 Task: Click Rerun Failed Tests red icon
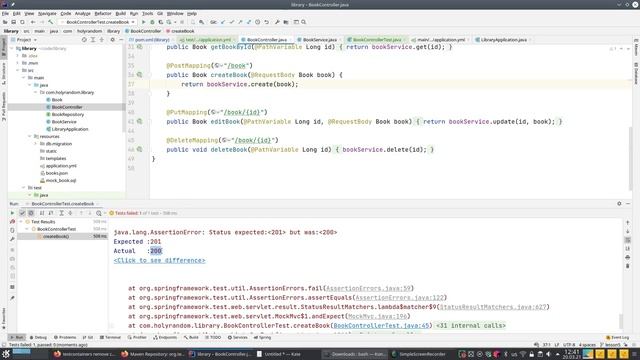click(x=12, y=222)
